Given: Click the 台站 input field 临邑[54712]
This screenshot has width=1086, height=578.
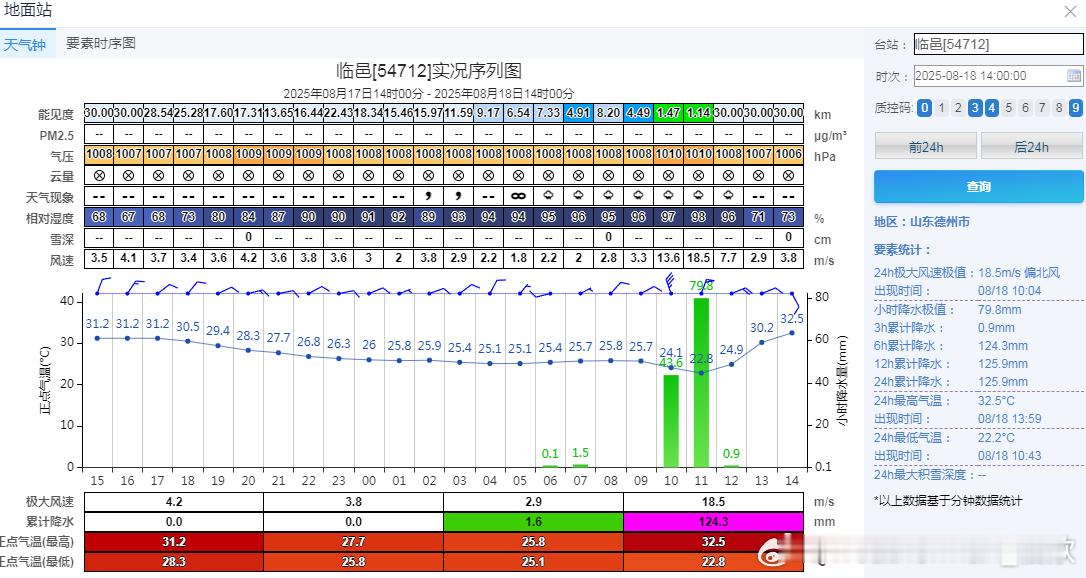Looking at the screenshot, I should pyautogui.click(x=998, y=44).
